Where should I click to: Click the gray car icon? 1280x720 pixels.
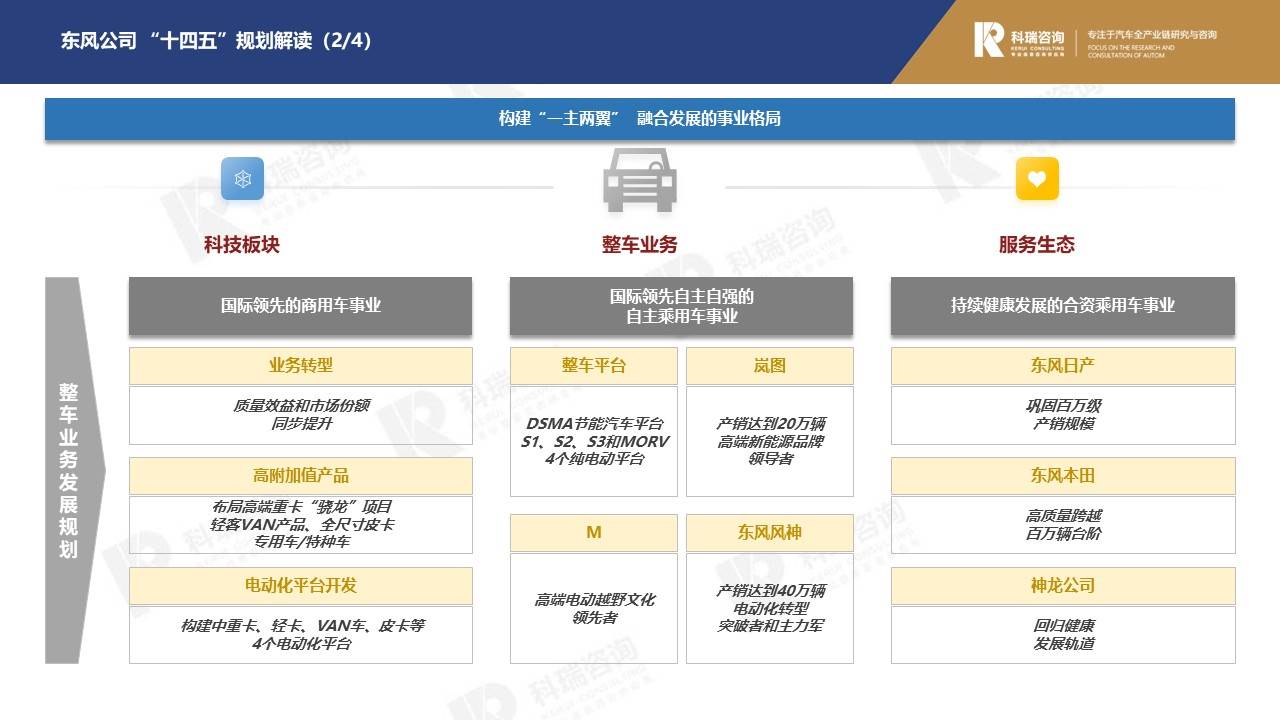pyautogui.click(x=640, y=180)
